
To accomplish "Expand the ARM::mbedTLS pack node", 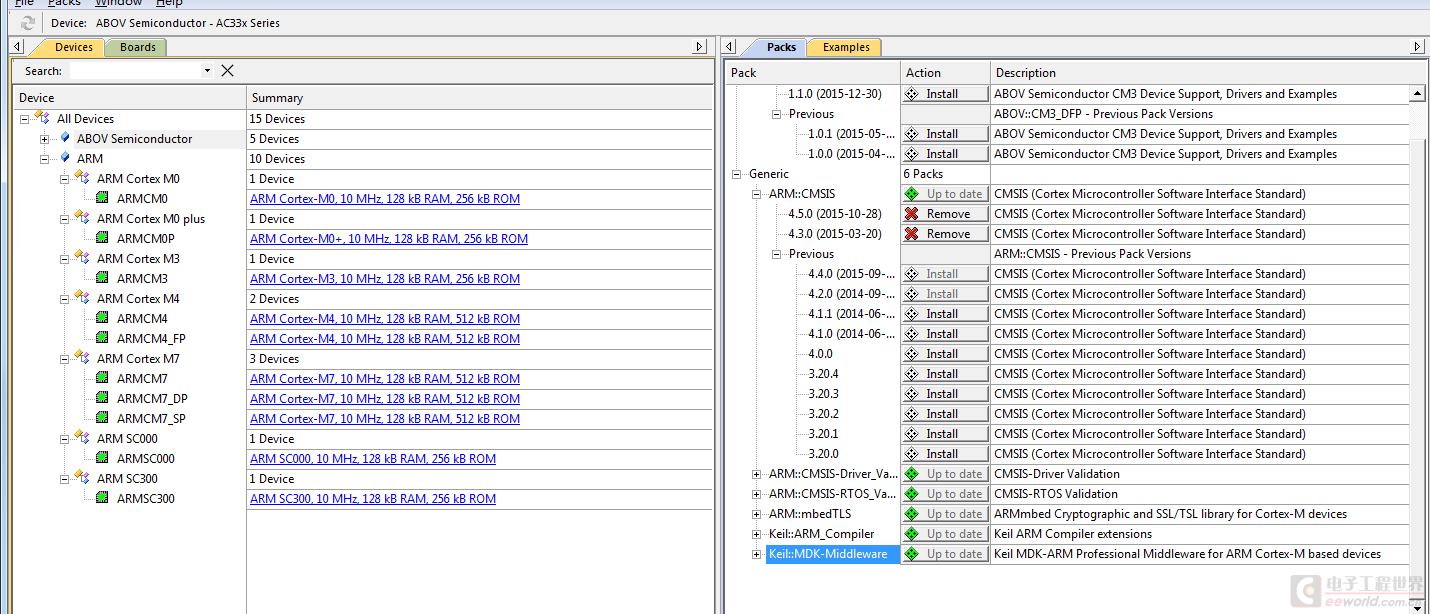I will click(x=757, y=514).
